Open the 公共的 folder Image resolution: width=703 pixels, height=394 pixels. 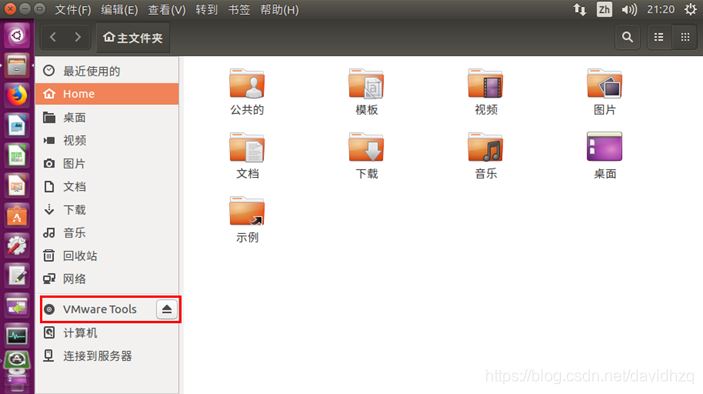[x=247, y=92]
